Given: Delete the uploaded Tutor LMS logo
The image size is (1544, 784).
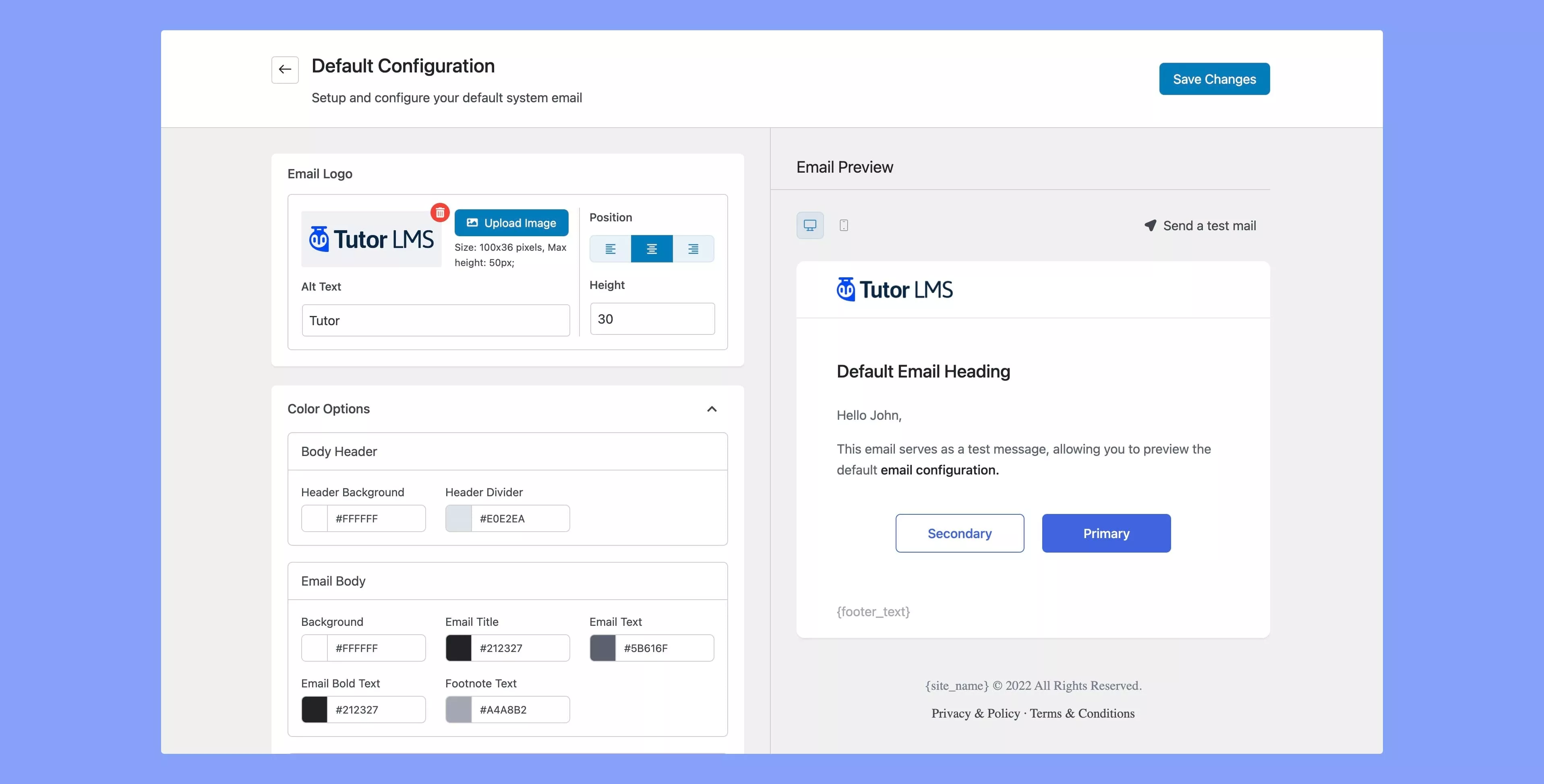Looking at the screenshot, I should (x=439, y=212).
